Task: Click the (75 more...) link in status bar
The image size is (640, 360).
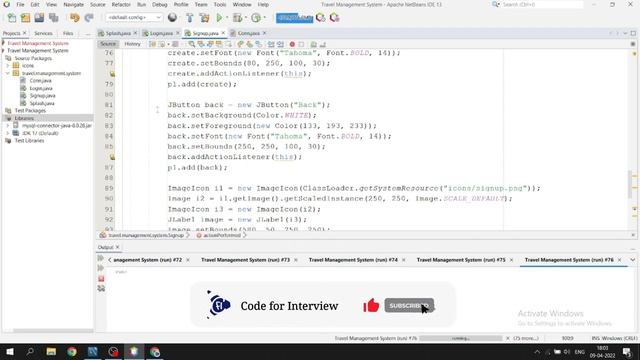Action: point(526,338)
